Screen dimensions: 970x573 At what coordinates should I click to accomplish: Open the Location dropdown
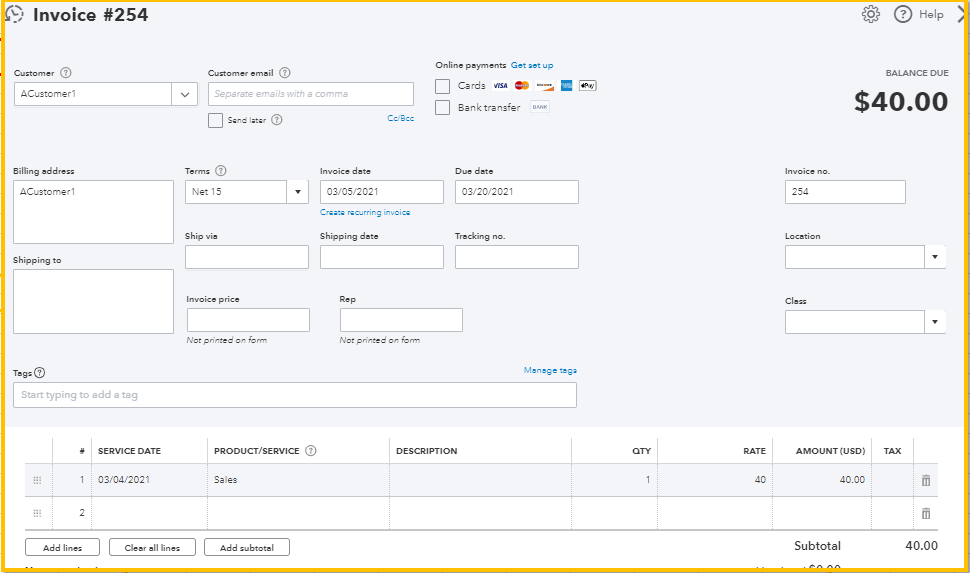point(935,257)
